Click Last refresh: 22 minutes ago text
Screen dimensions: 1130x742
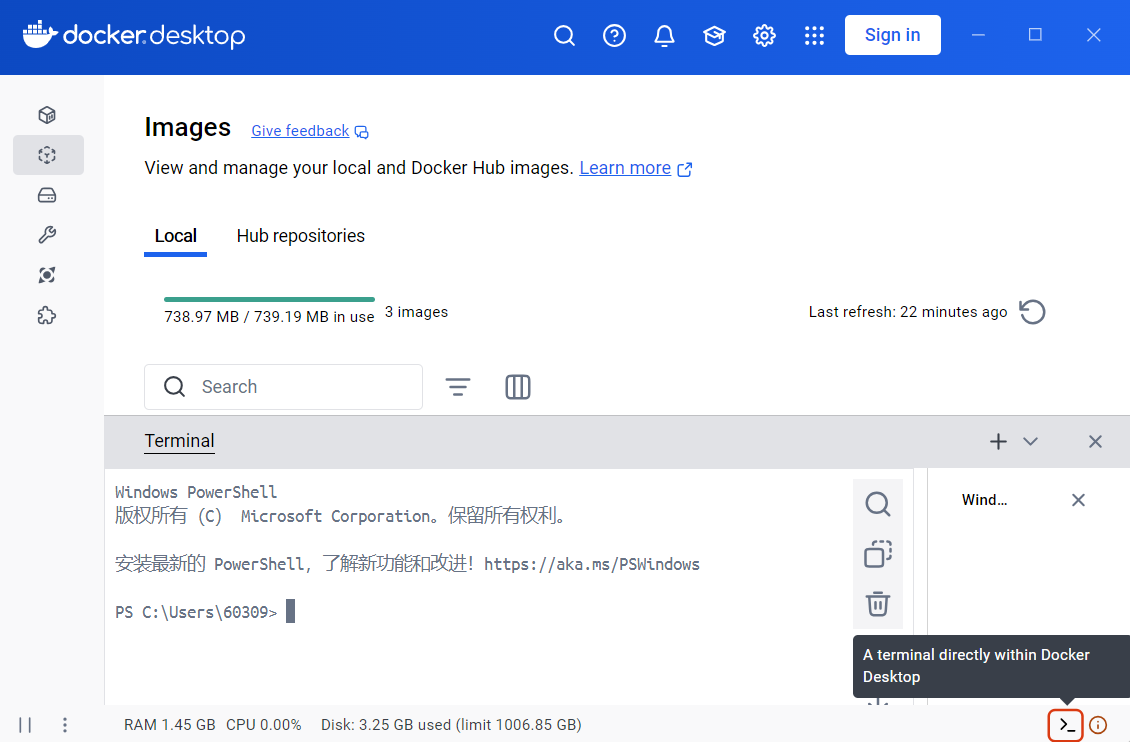tap(907, 312)
